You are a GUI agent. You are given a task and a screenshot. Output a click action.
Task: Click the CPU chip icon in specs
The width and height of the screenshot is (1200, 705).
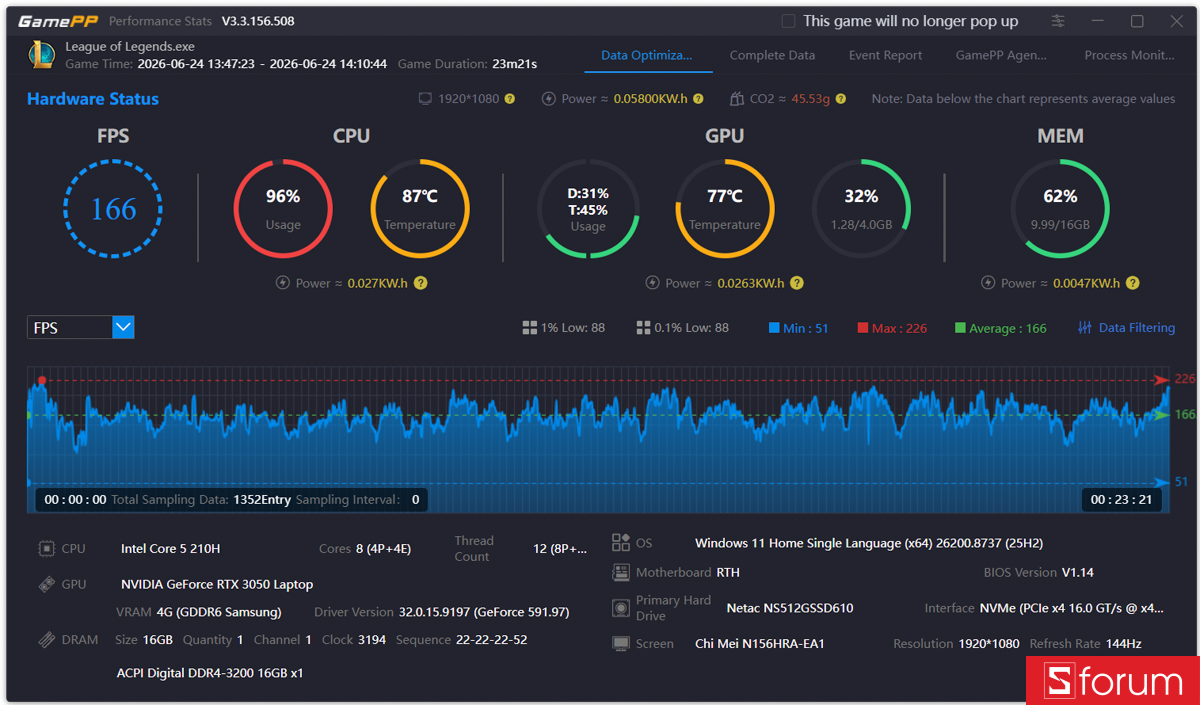pos(46,548)
